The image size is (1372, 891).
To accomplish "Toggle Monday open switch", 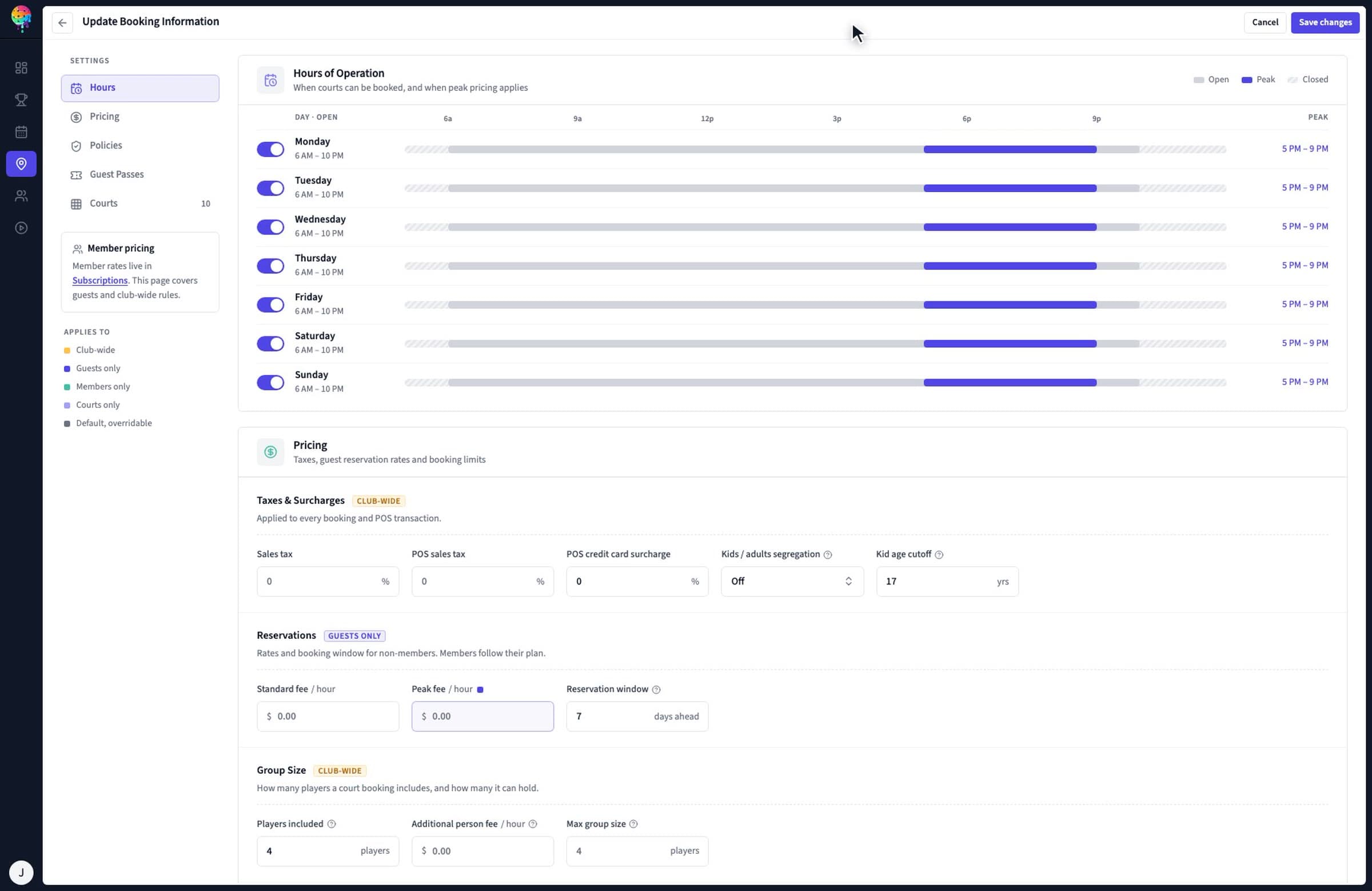I will click(270, 149).
